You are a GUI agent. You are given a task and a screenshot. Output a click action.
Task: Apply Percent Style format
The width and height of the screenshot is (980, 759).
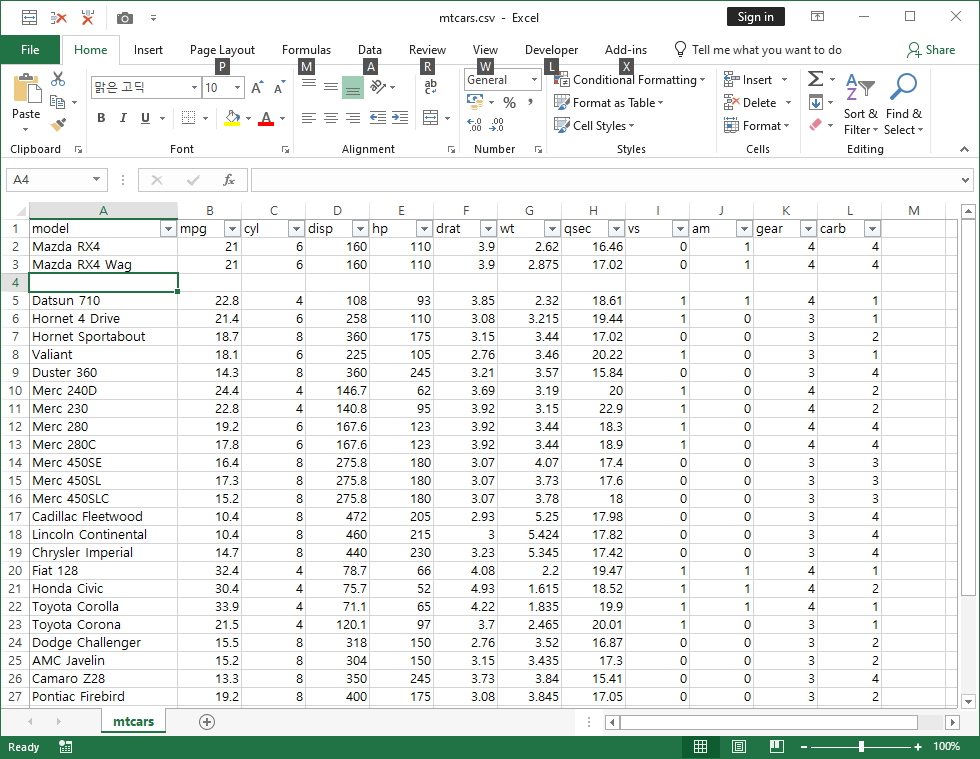pyautogui.click(x=509, y=103)
